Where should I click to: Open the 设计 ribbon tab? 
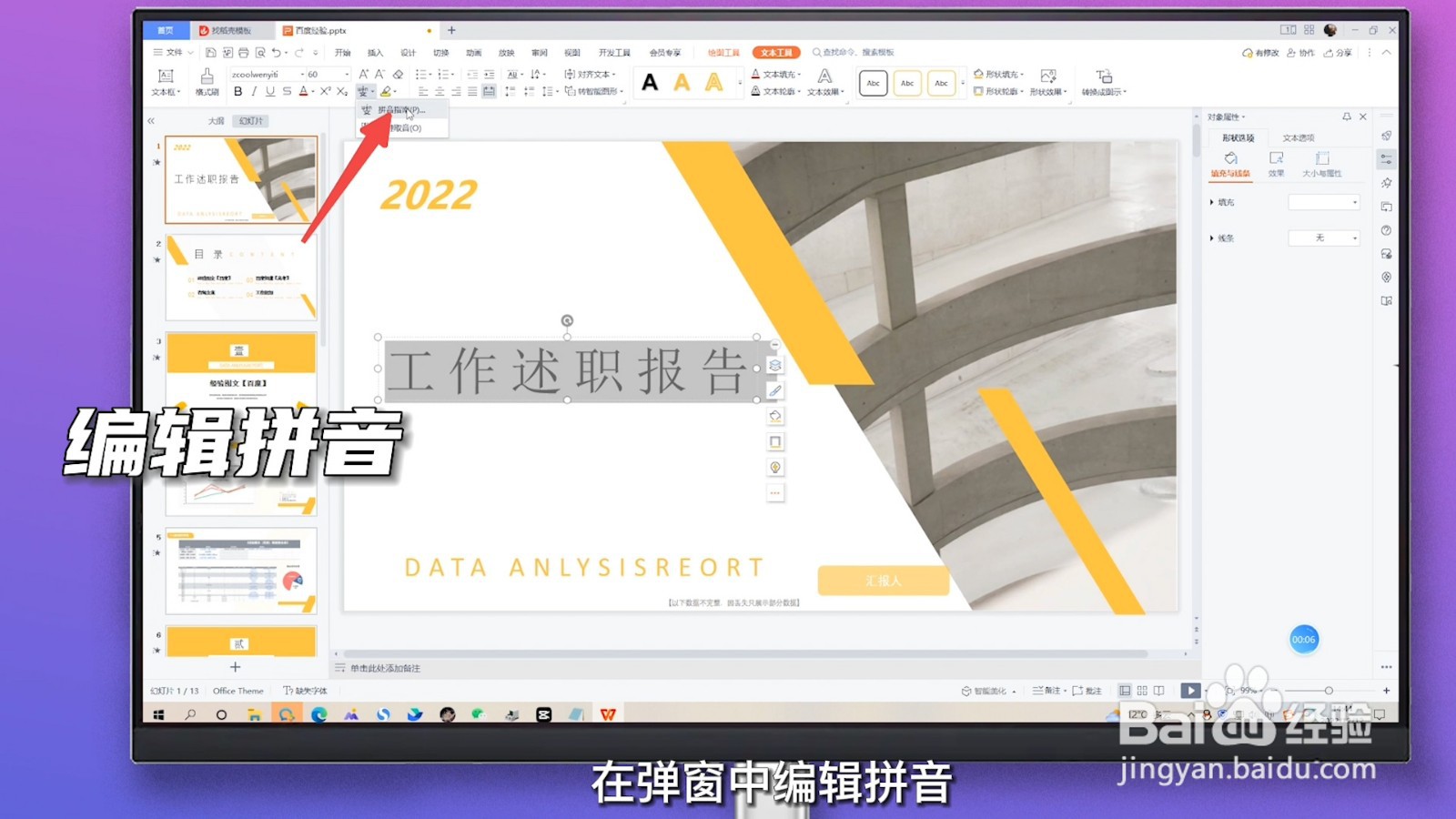pyautogui.click(x=408, y=53)
